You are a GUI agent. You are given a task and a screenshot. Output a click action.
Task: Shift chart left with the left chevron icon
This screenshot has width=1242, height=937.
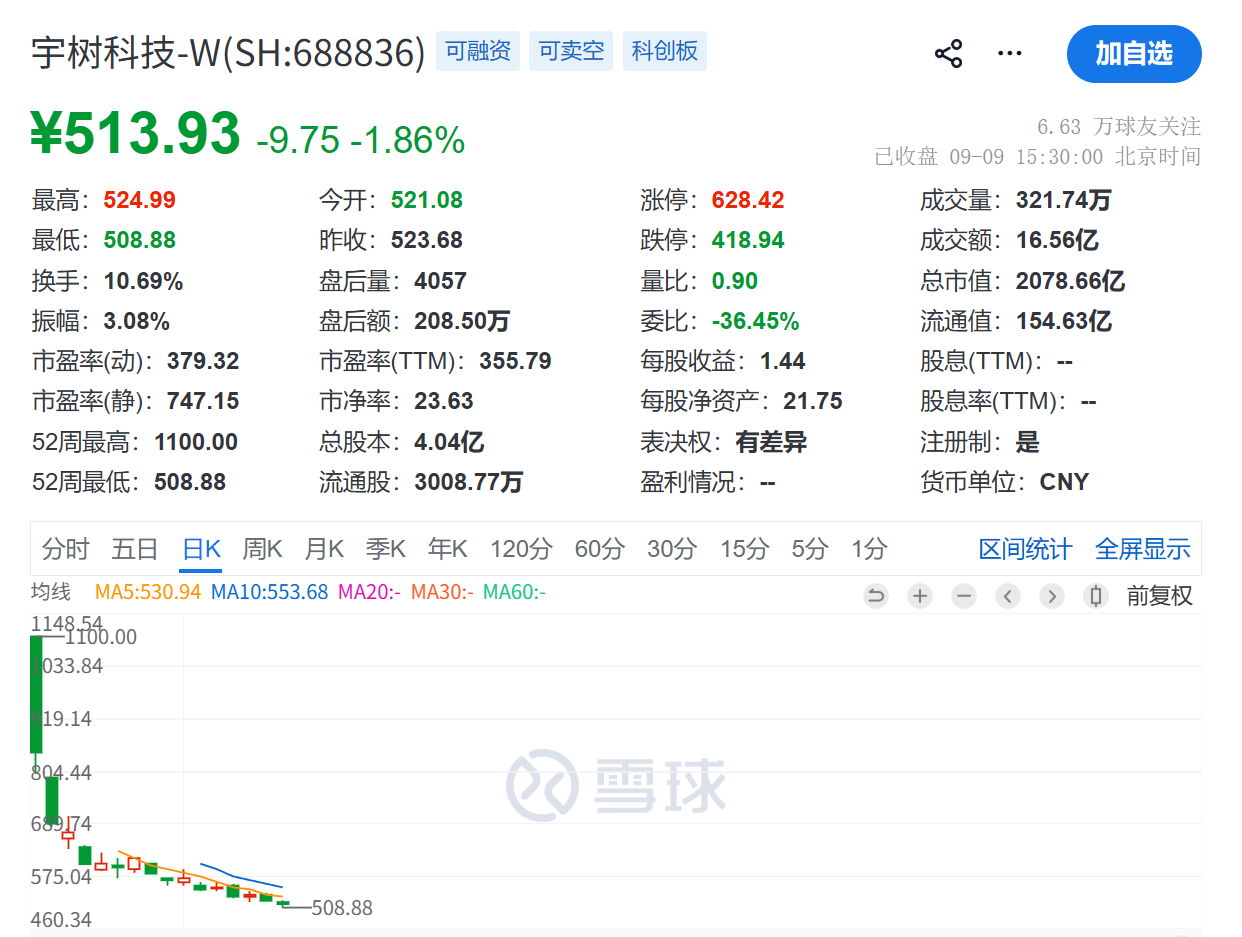point(1008,597)
